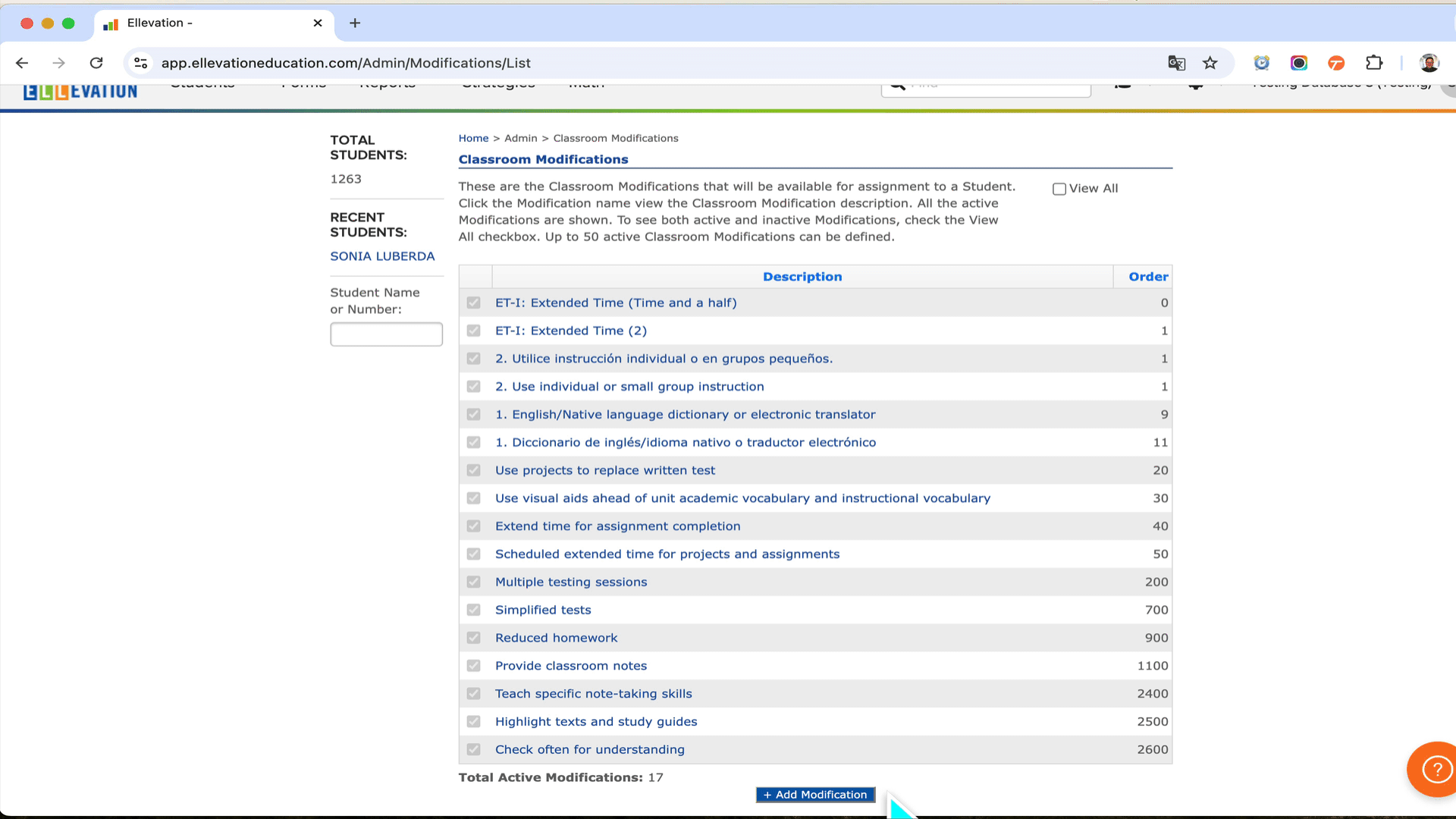This screenshot has height=819, width=1456.
Task: View site information icon in address bar
Action: coord(141,63)
